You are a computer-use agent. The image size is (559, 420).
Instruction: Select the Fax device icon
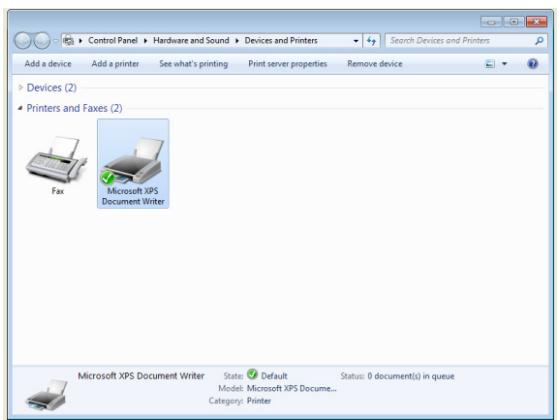(x=56, y=159)
